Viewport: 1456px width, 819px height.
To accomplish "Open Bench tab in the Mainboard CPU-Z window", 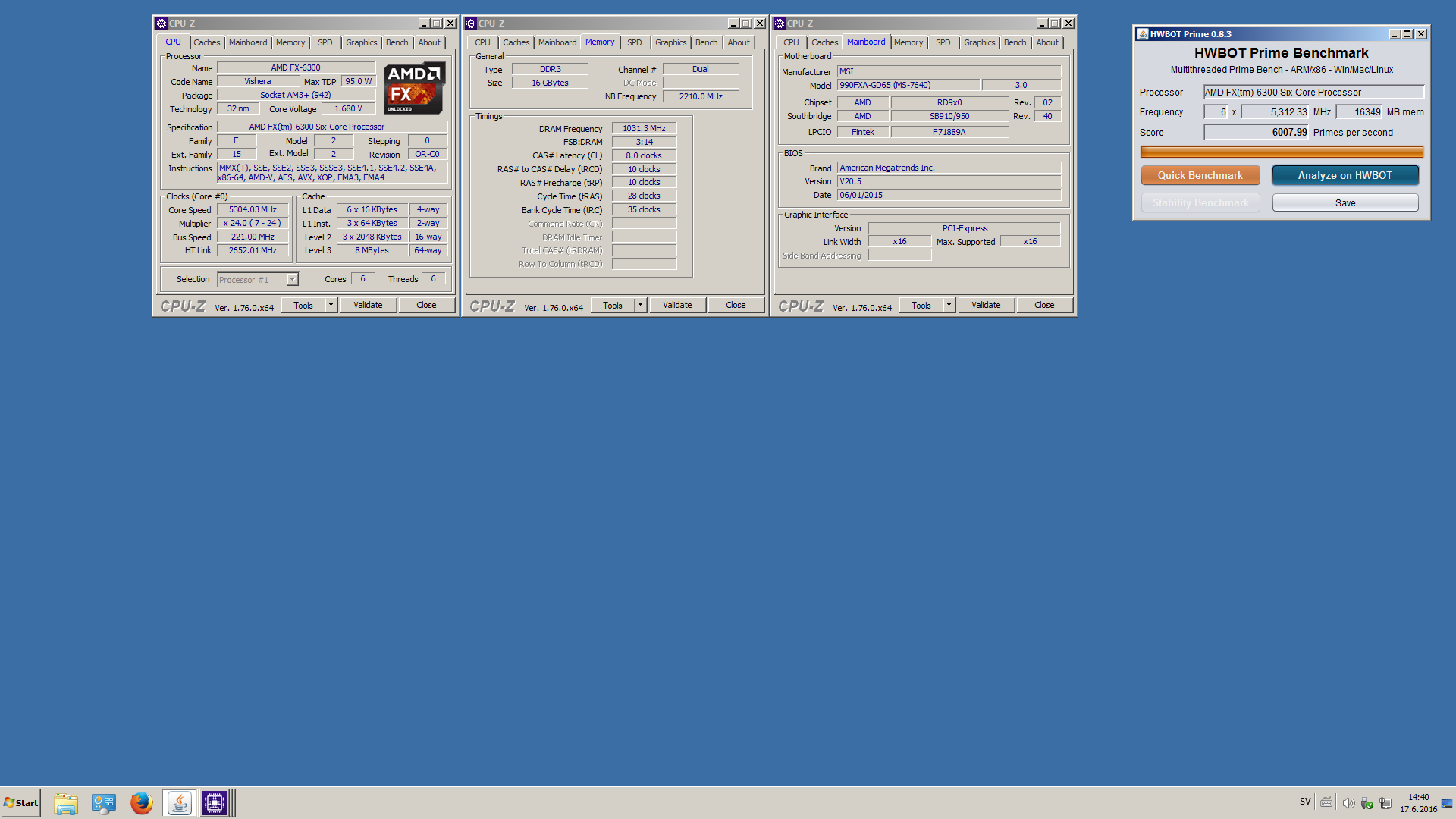I will pyautogui.click(x=1015, y=42).
